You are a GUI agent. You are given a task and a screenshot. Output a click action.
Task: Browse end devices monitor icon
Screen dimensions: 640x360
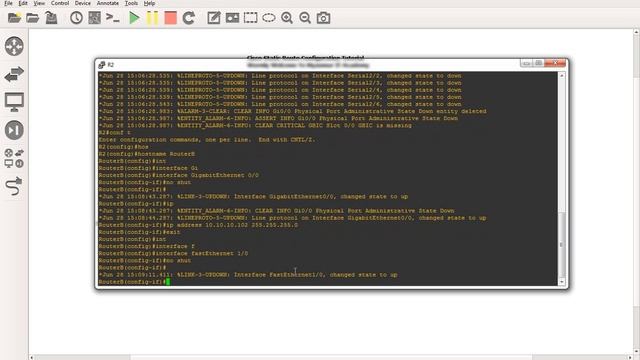click(14, 102)
